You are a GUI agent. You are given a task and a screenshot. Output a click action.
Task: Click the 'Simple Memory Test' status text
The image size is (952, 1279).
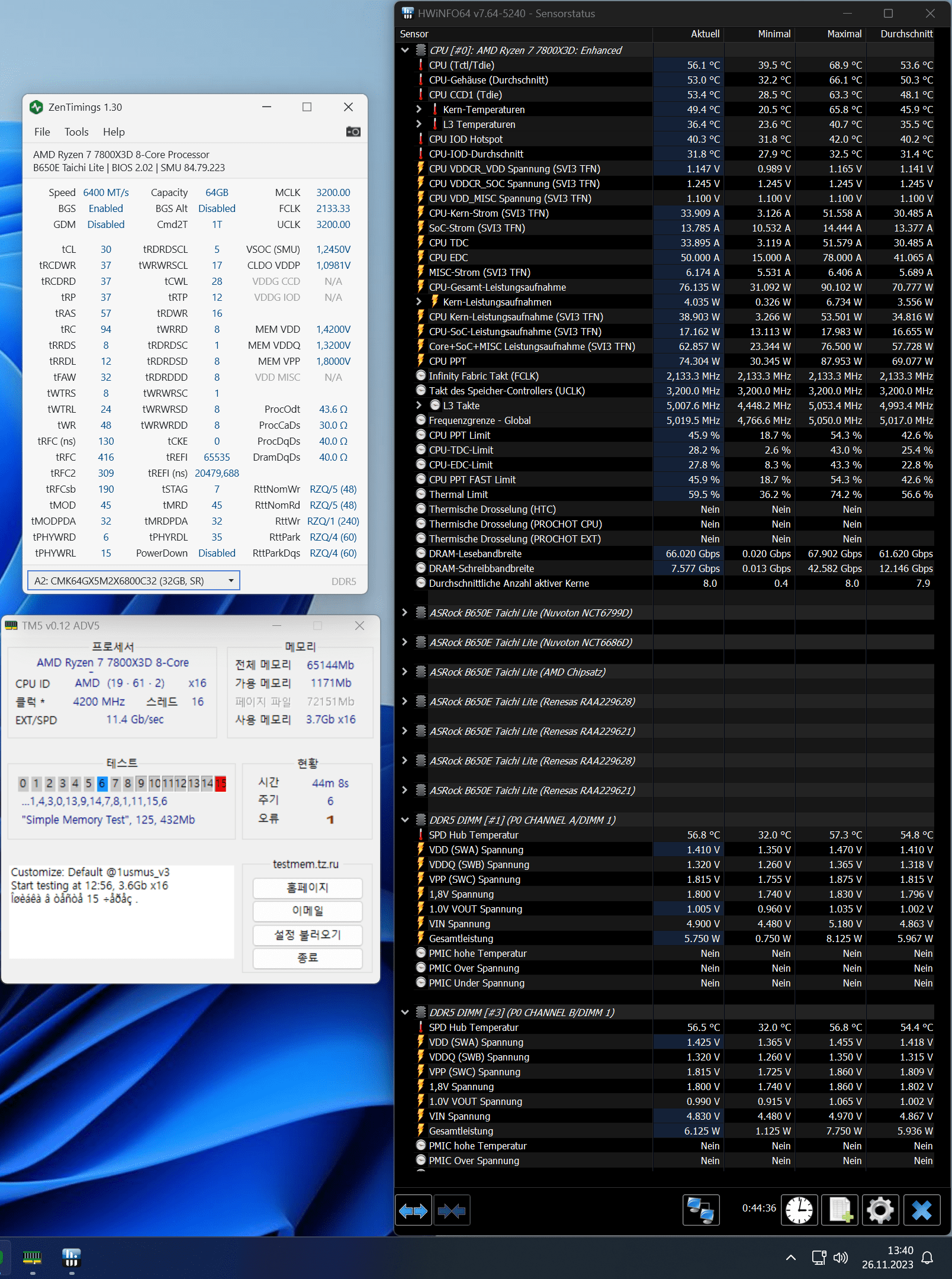click(x=108, y=820)
